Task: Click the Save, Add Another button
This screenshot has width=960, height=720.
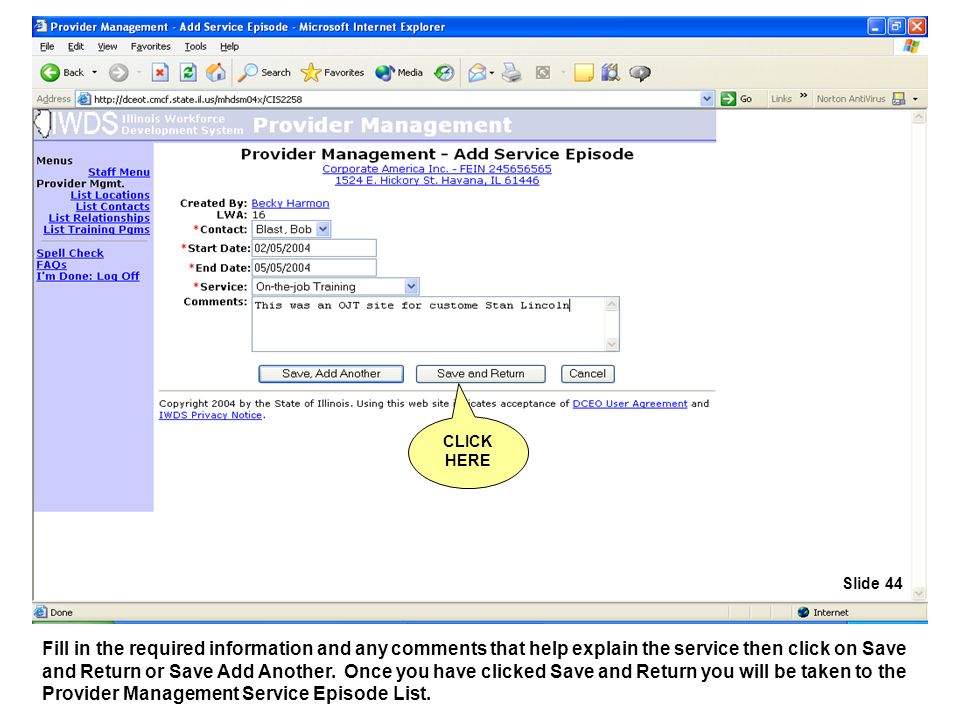Action: click(x=331, y=373)
